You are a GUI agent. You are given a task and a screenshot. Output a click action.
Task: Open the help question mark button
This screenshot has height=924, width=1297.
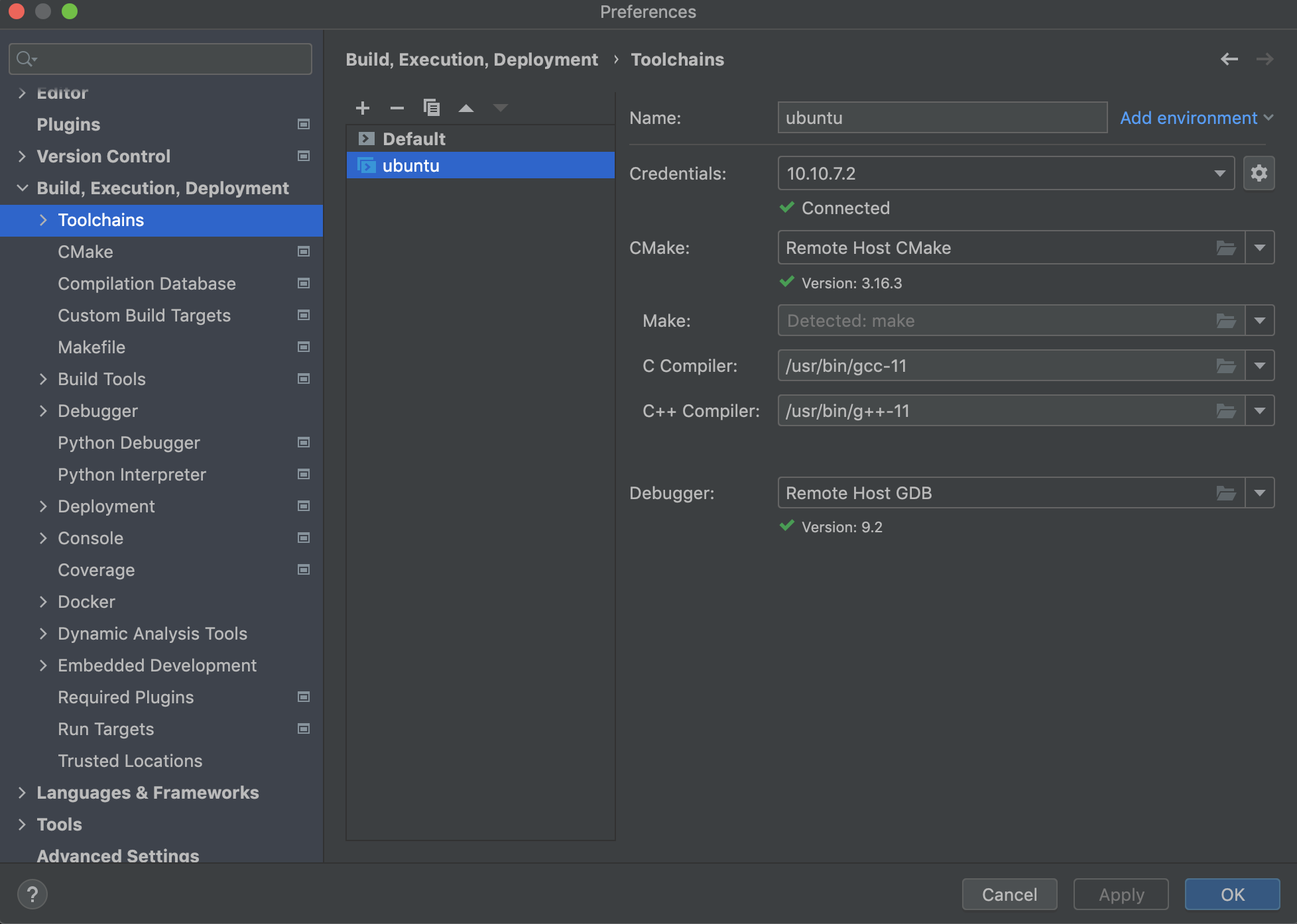click(x=32, y=894)
